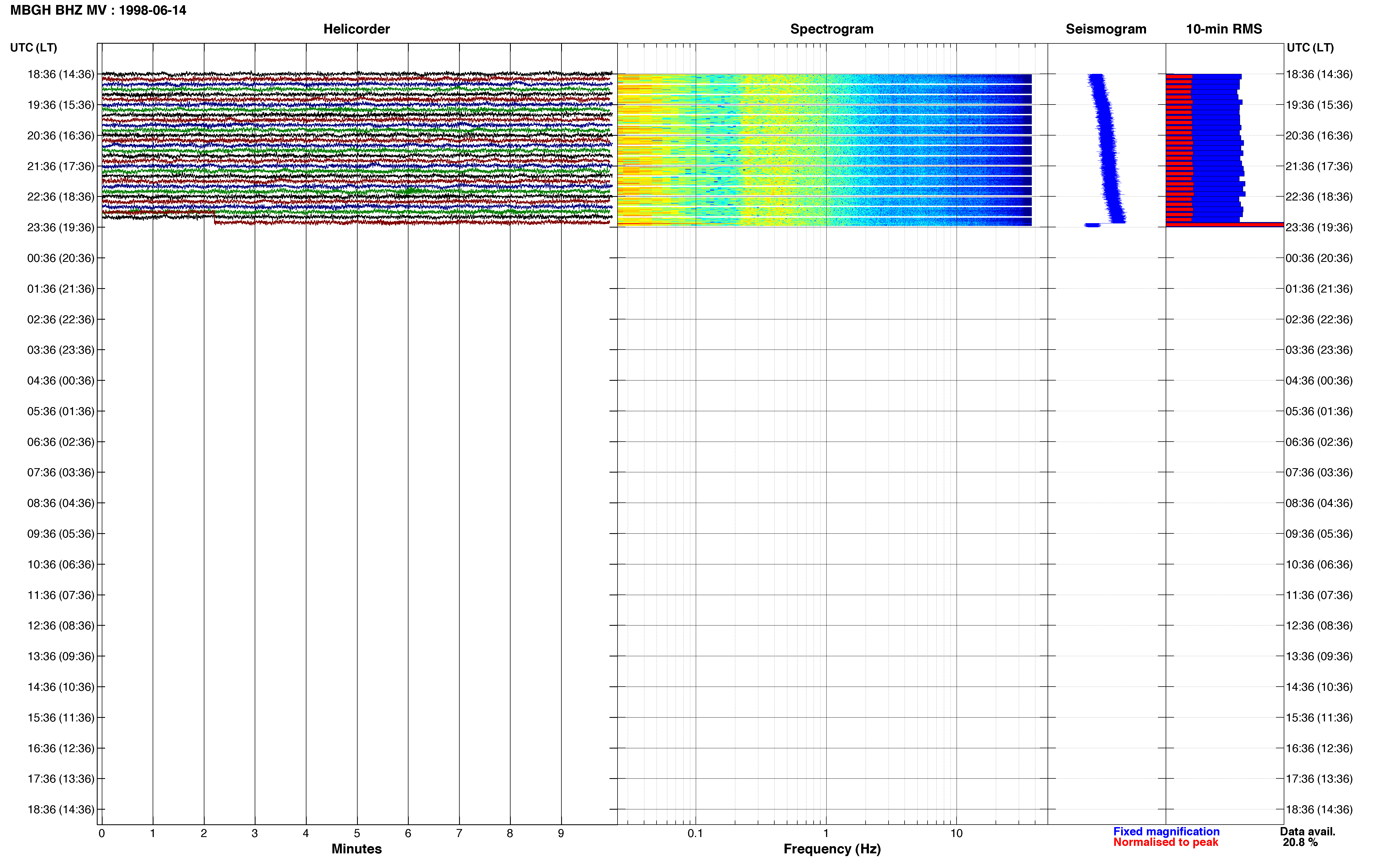
Task: Click right time label '20:36 (16:36)'
Action: tap(1319, 135)
